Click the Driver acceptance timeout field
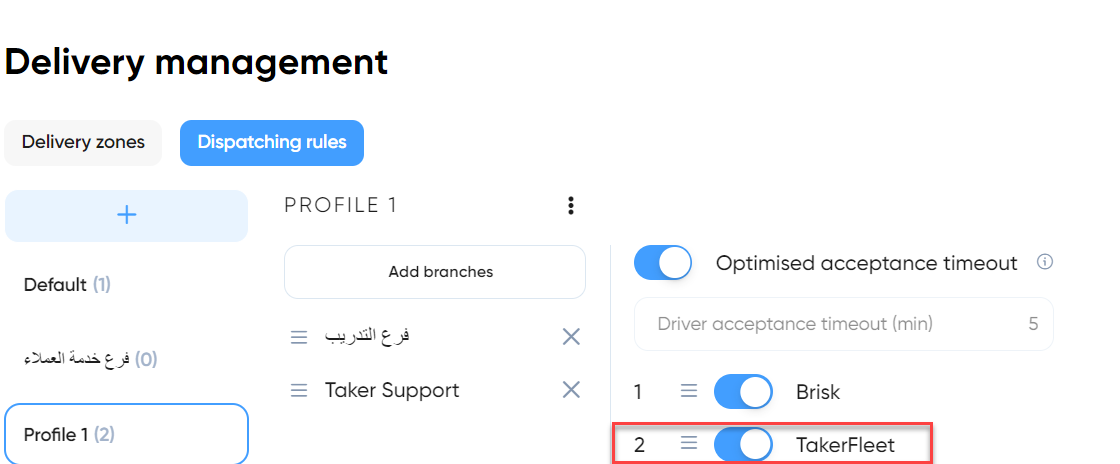The image size is (1120, 464). click(844, 324)
